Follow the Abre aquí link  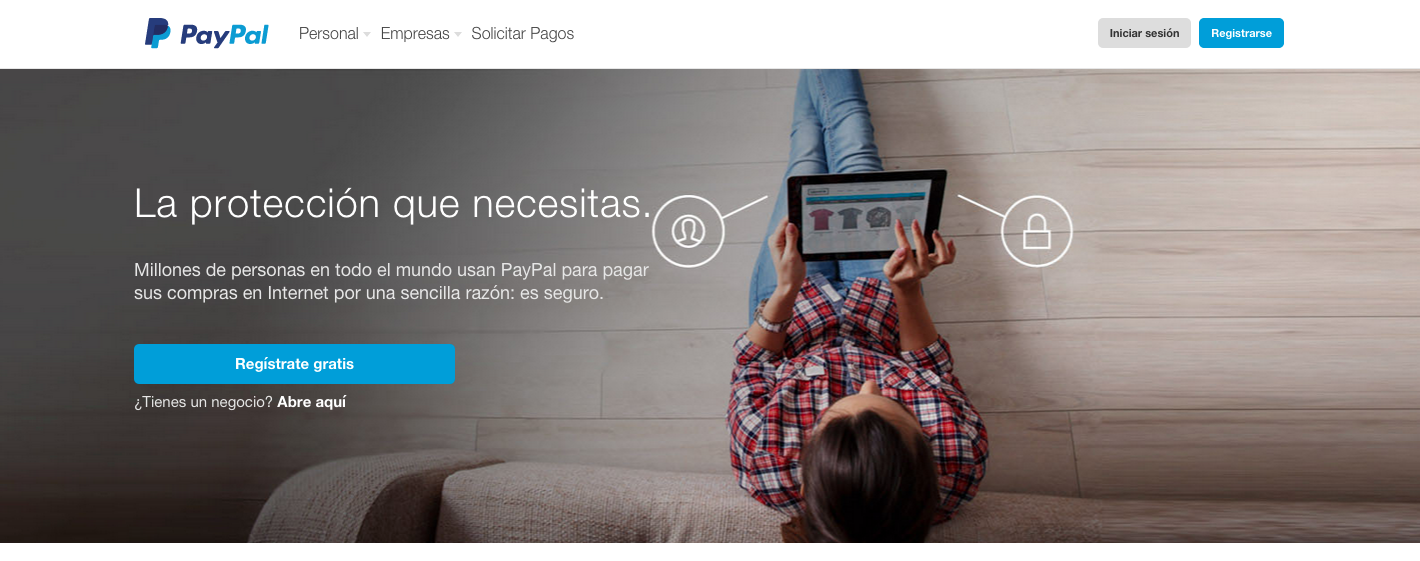pos(312,402)
